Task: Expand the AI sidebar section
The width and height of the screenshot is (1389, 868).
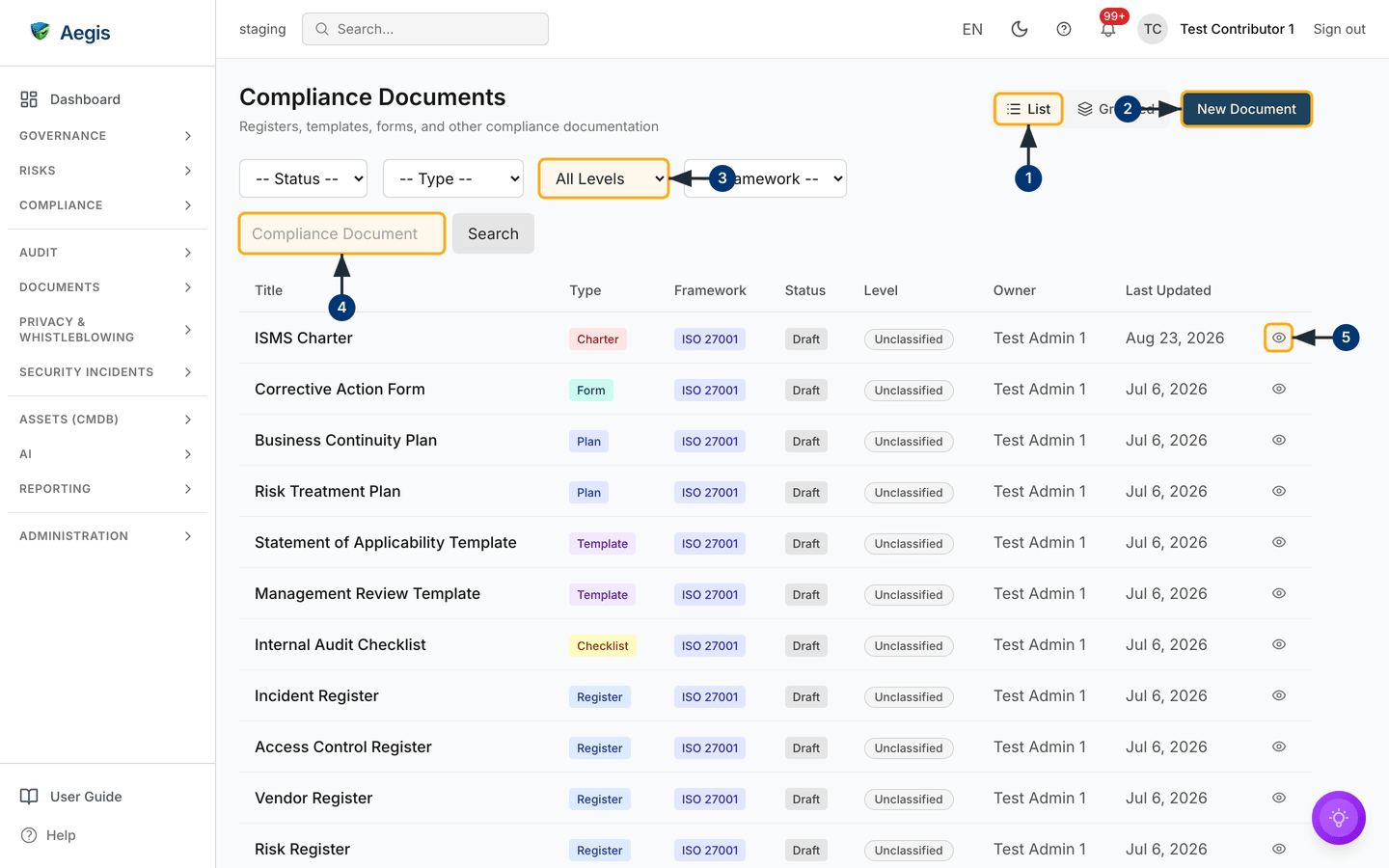Action: [107, 454]
